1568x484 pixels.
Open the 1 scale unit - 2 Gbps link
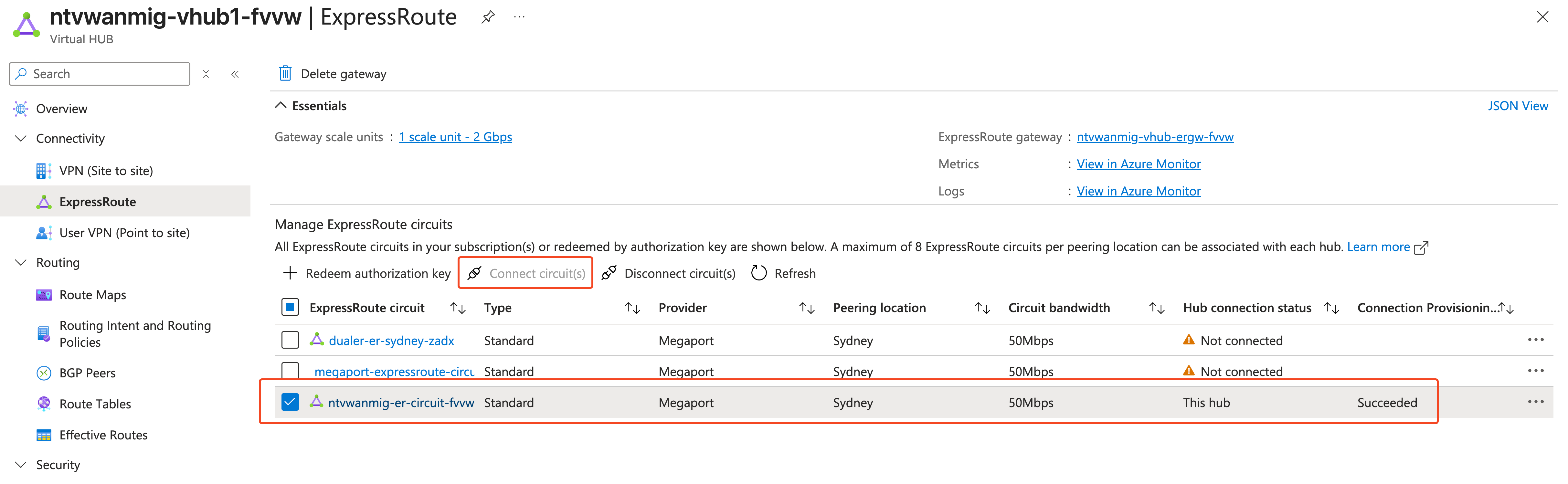click(455, 136)
